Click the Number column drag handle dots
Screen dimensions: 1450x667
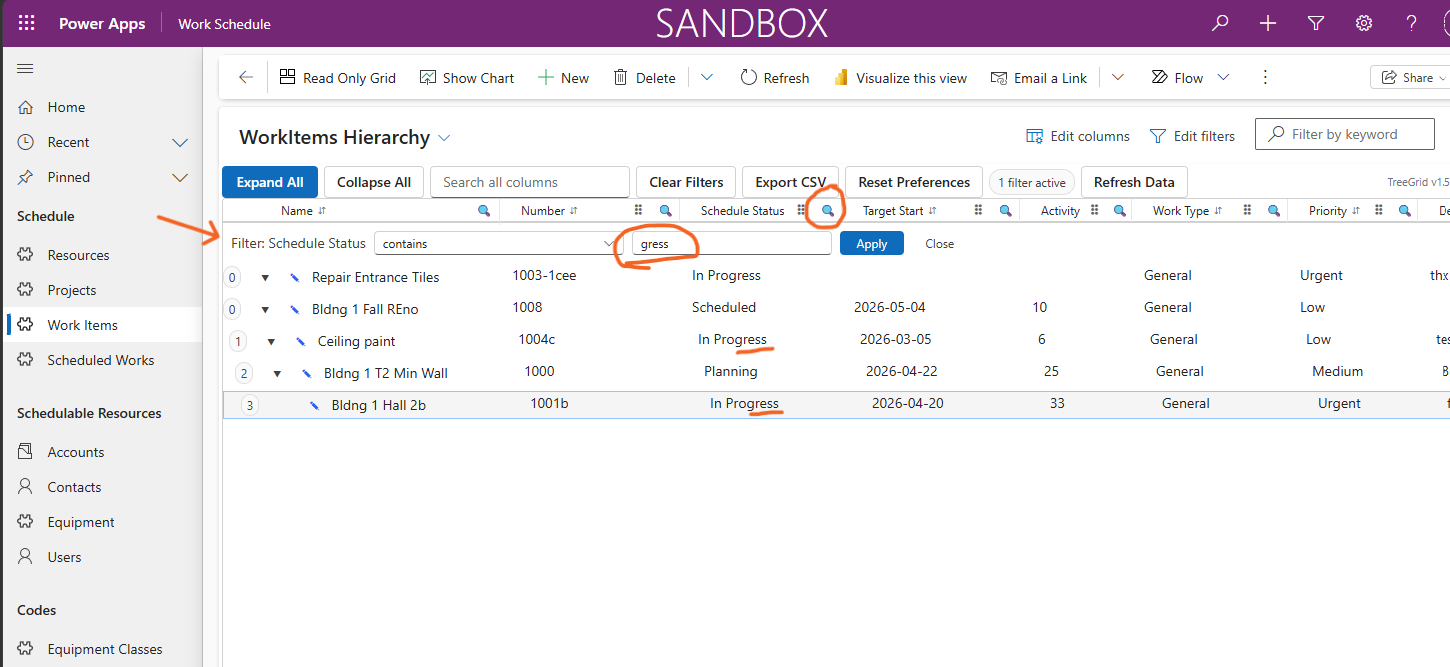click(x=639, y=211)
